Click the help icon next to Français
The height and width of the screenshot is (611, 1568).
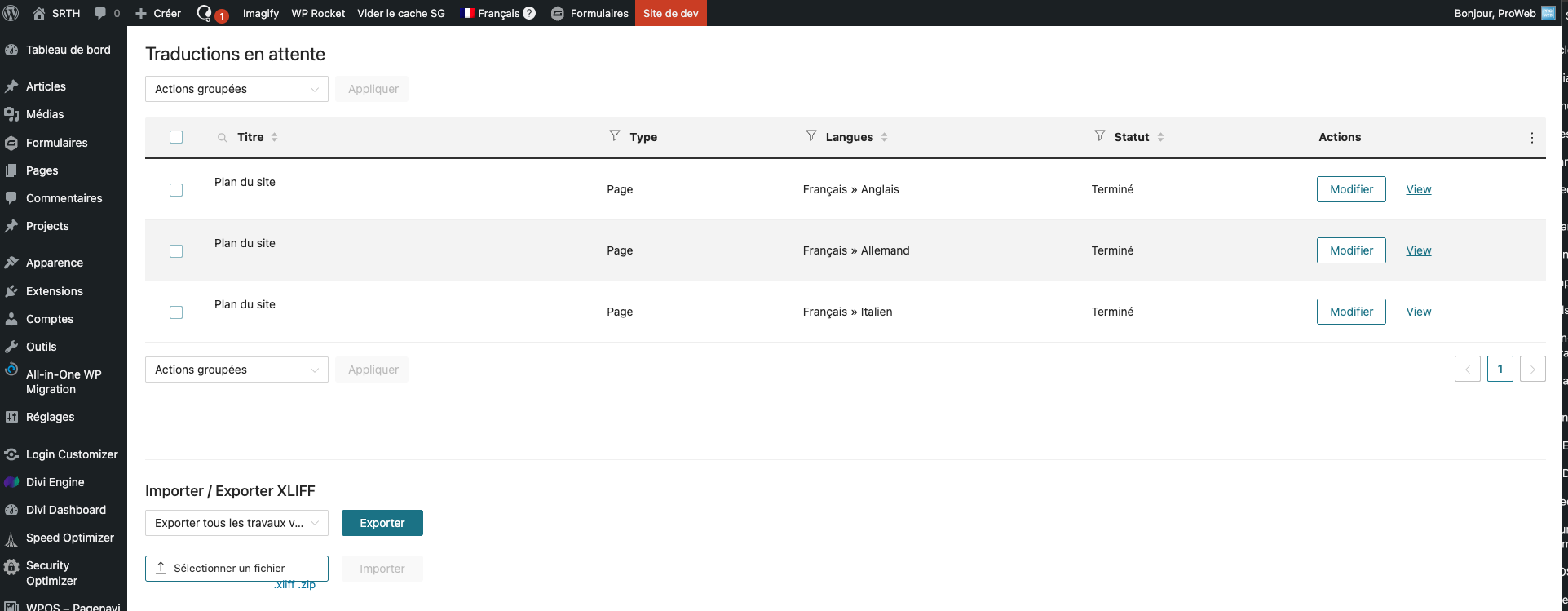click(529, 13)
